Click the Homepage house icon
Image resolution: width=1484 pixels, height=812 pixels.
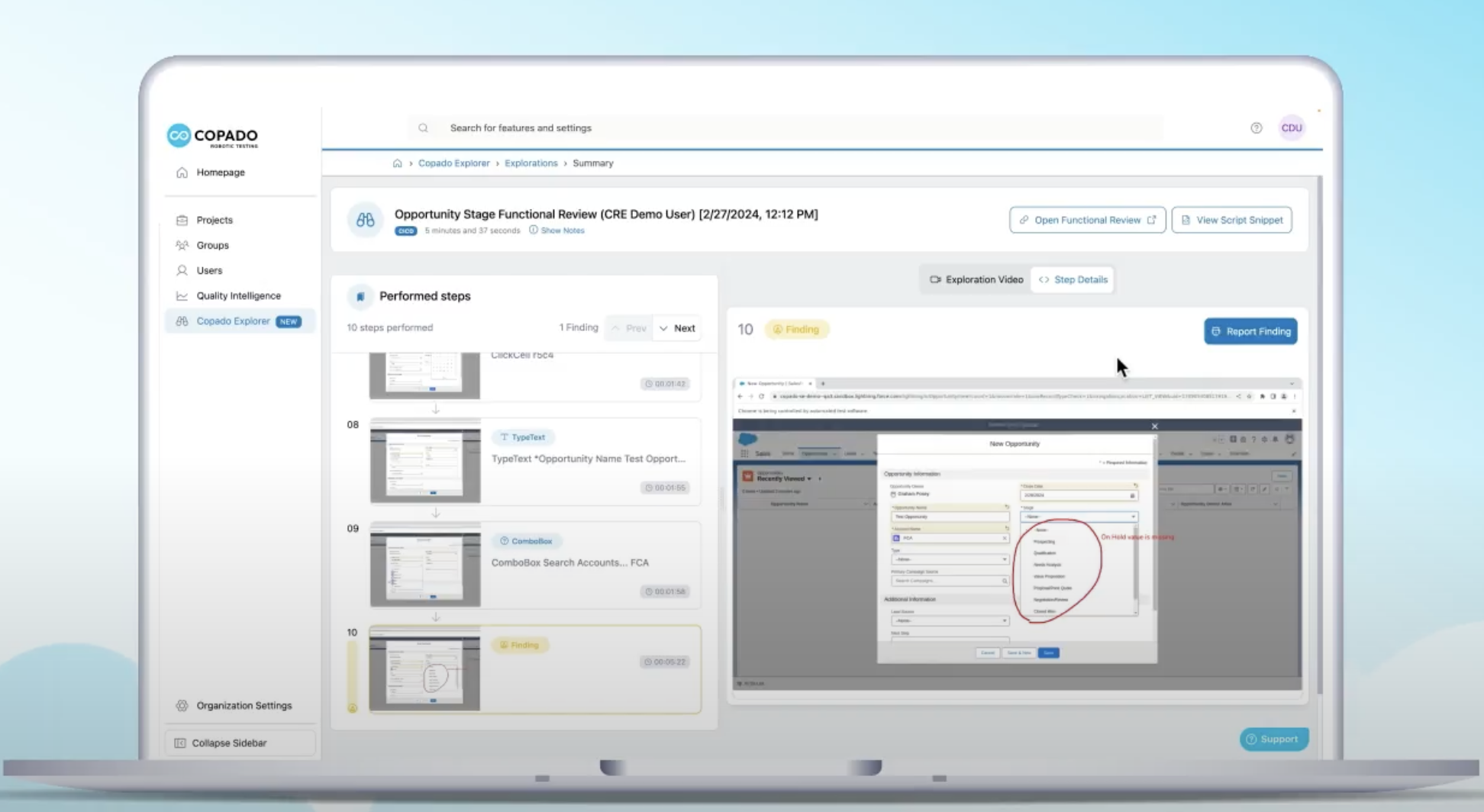pos(182,172)
